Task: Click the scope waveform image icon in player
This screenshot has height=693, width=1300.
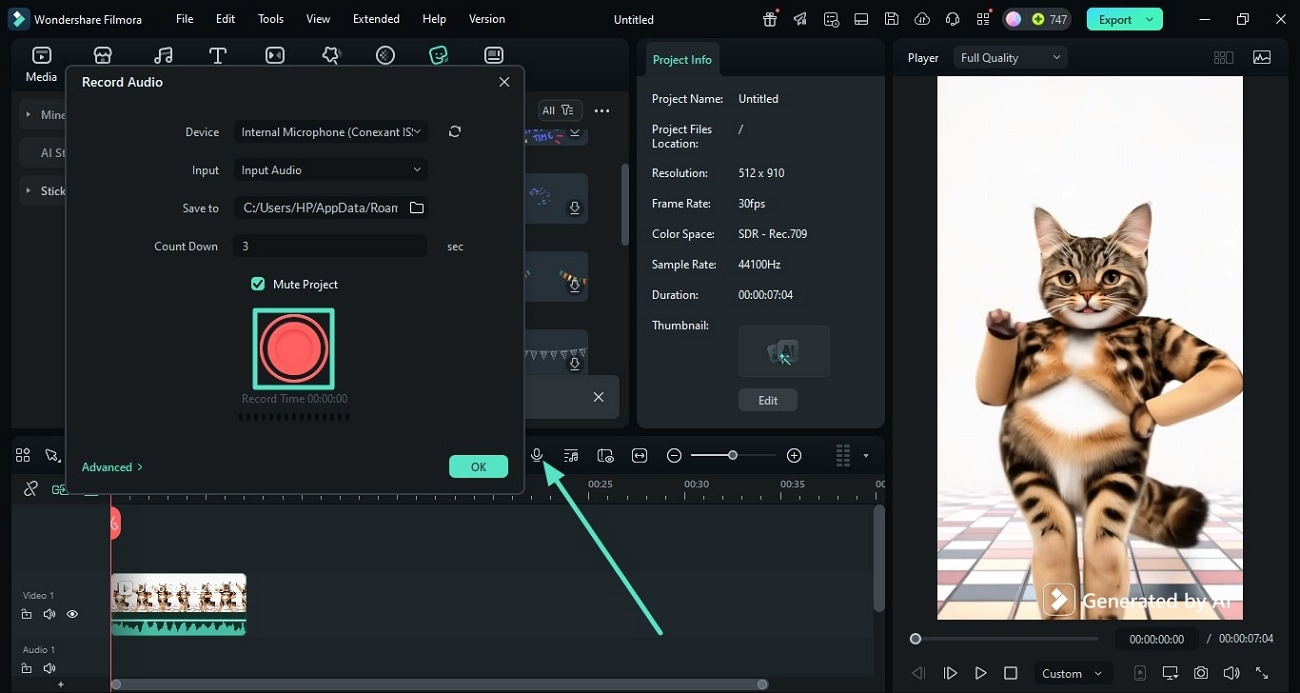Action: tap(1262, 58)
